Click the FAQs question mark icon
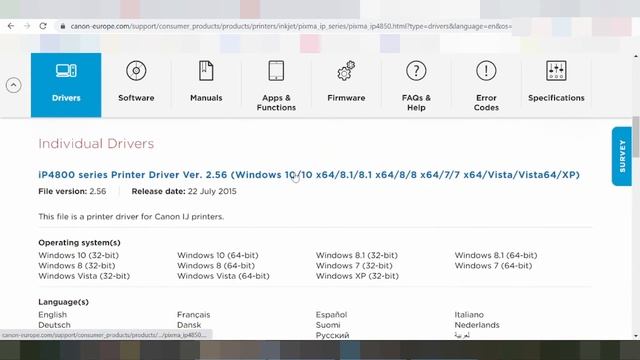 416,71
